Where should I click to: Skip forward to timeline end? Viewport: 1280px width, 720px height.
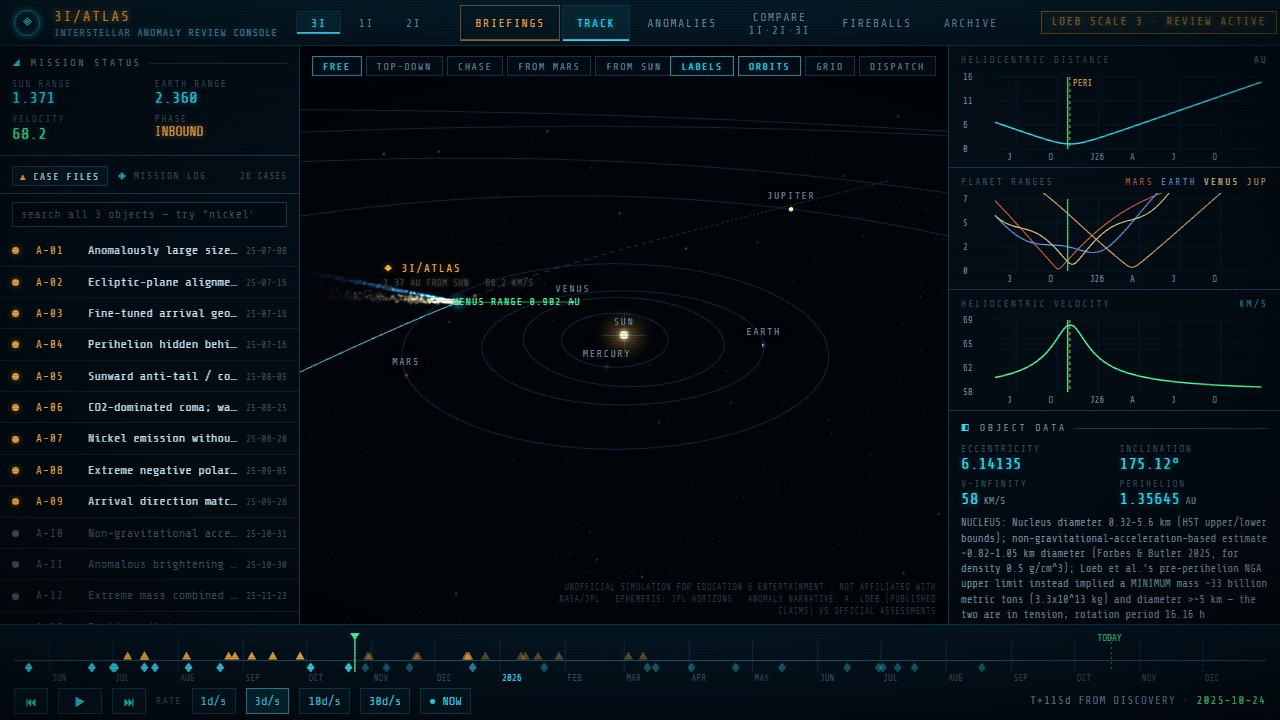click(x=128, y=701)
